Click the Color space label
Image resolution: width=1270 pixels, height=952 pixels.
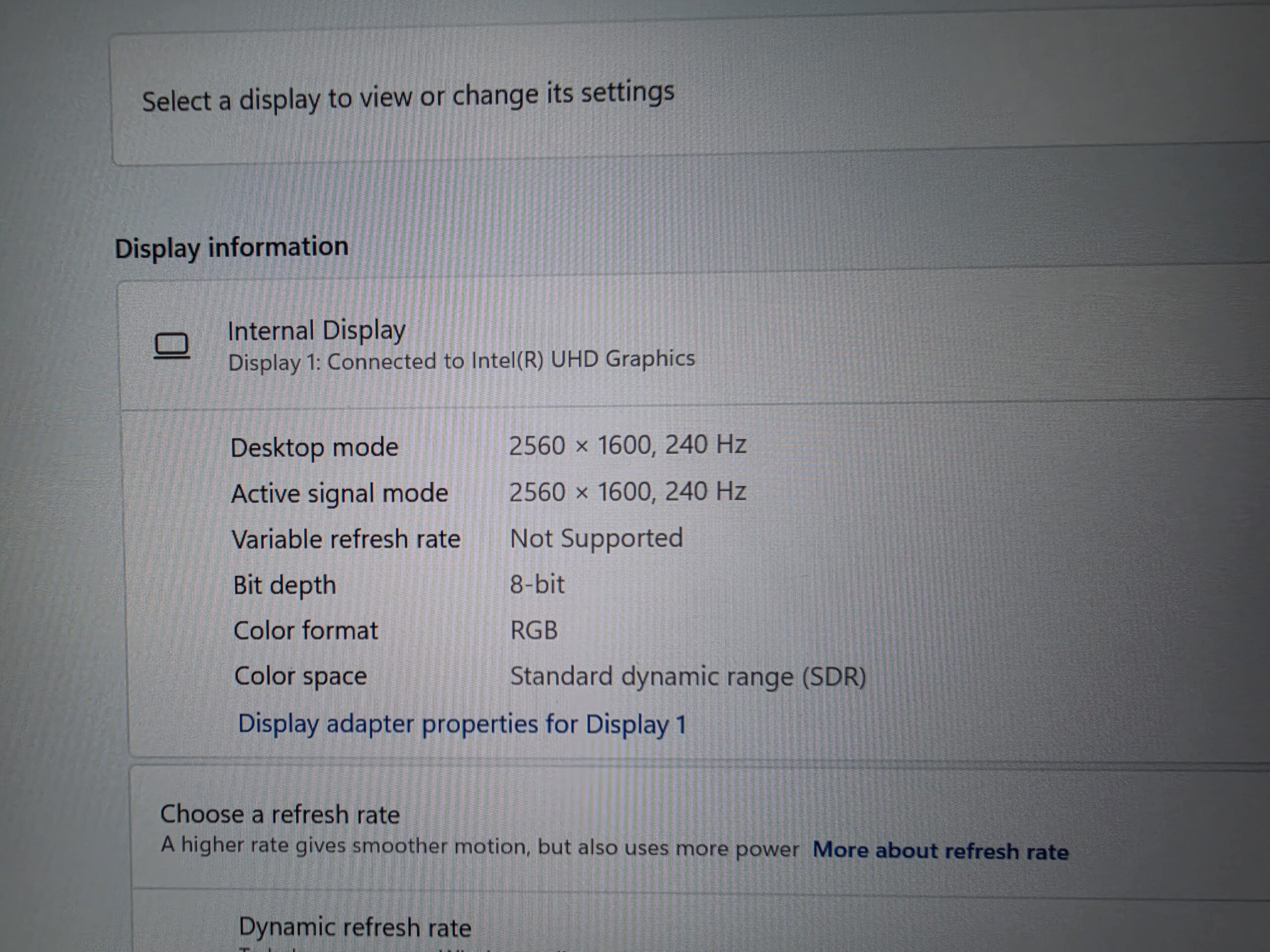300,677
